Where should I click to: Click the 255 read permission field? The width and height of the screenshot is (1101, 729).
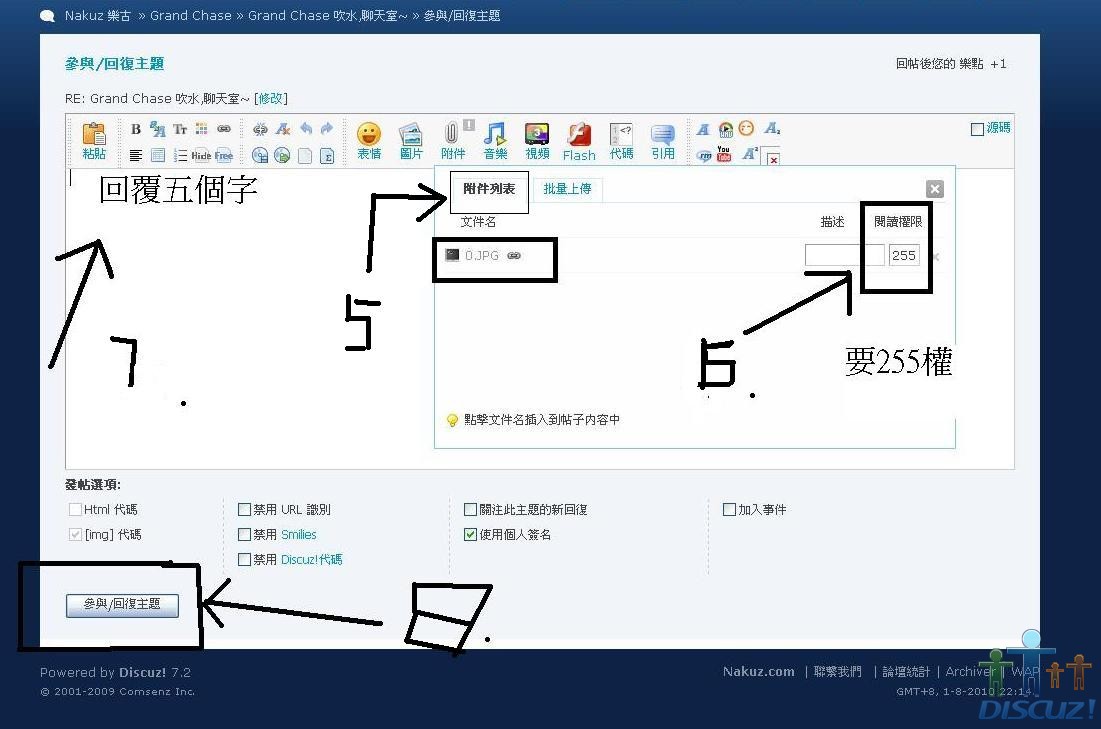click(x=904, y=256)
